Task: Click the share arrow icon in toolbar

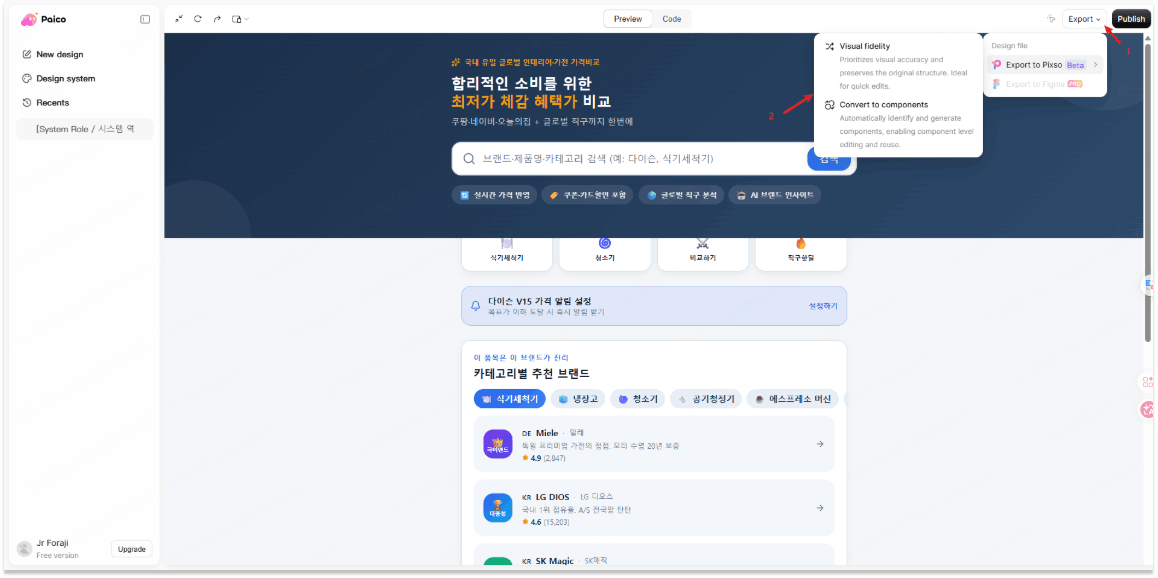Action: tap(217, 18)
